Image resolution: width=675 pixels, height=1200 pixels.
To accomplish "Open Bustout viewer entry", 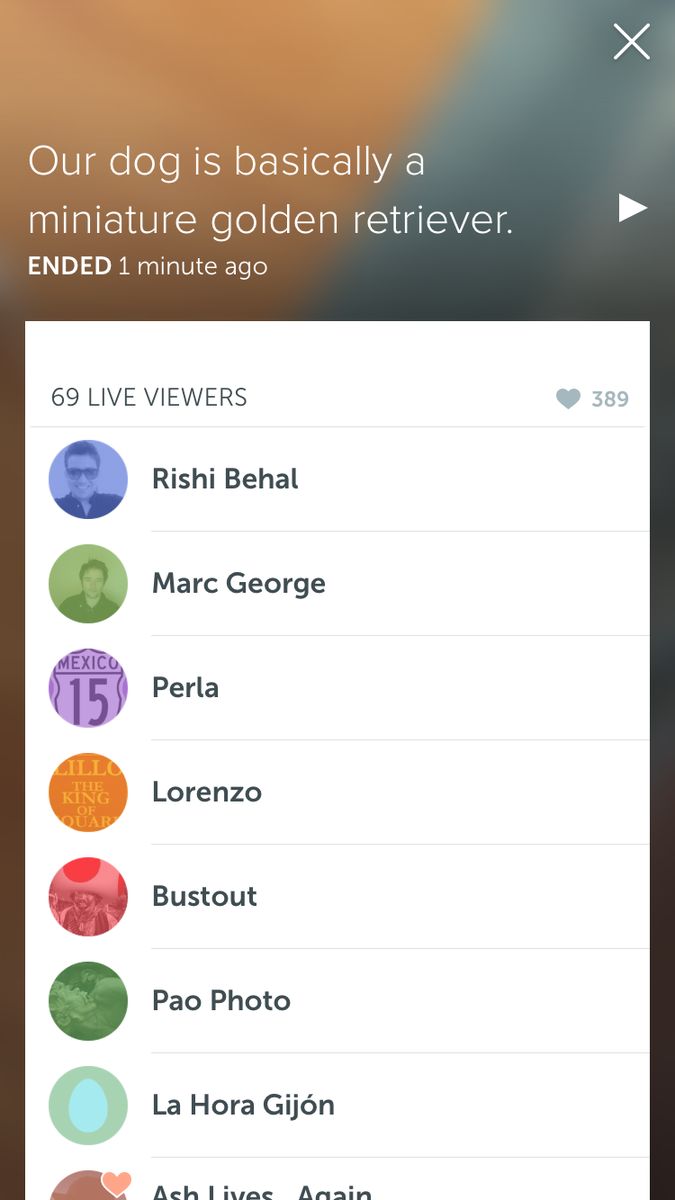I will [x=204, y=896].
